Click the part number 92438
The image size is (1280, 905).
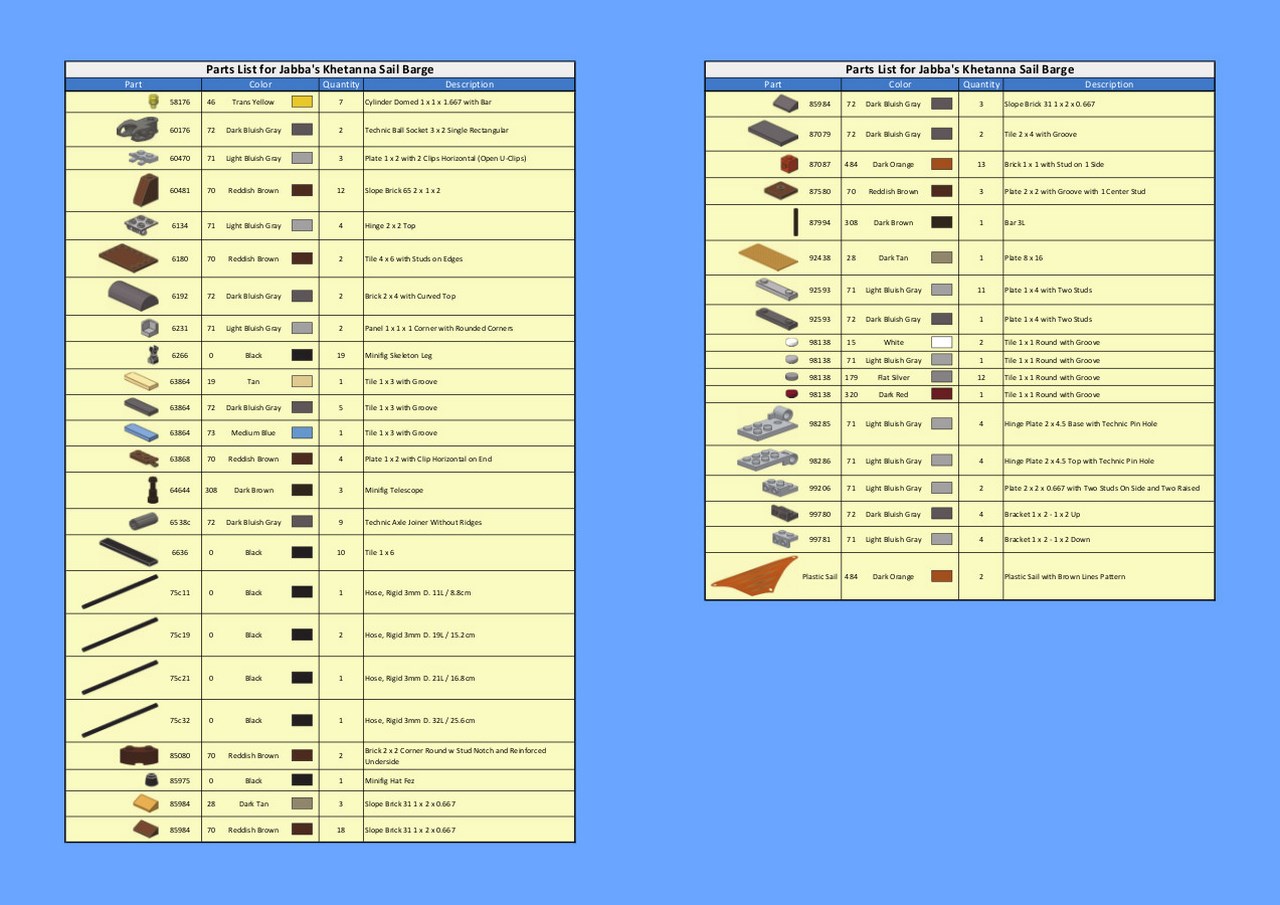point(820,257)
